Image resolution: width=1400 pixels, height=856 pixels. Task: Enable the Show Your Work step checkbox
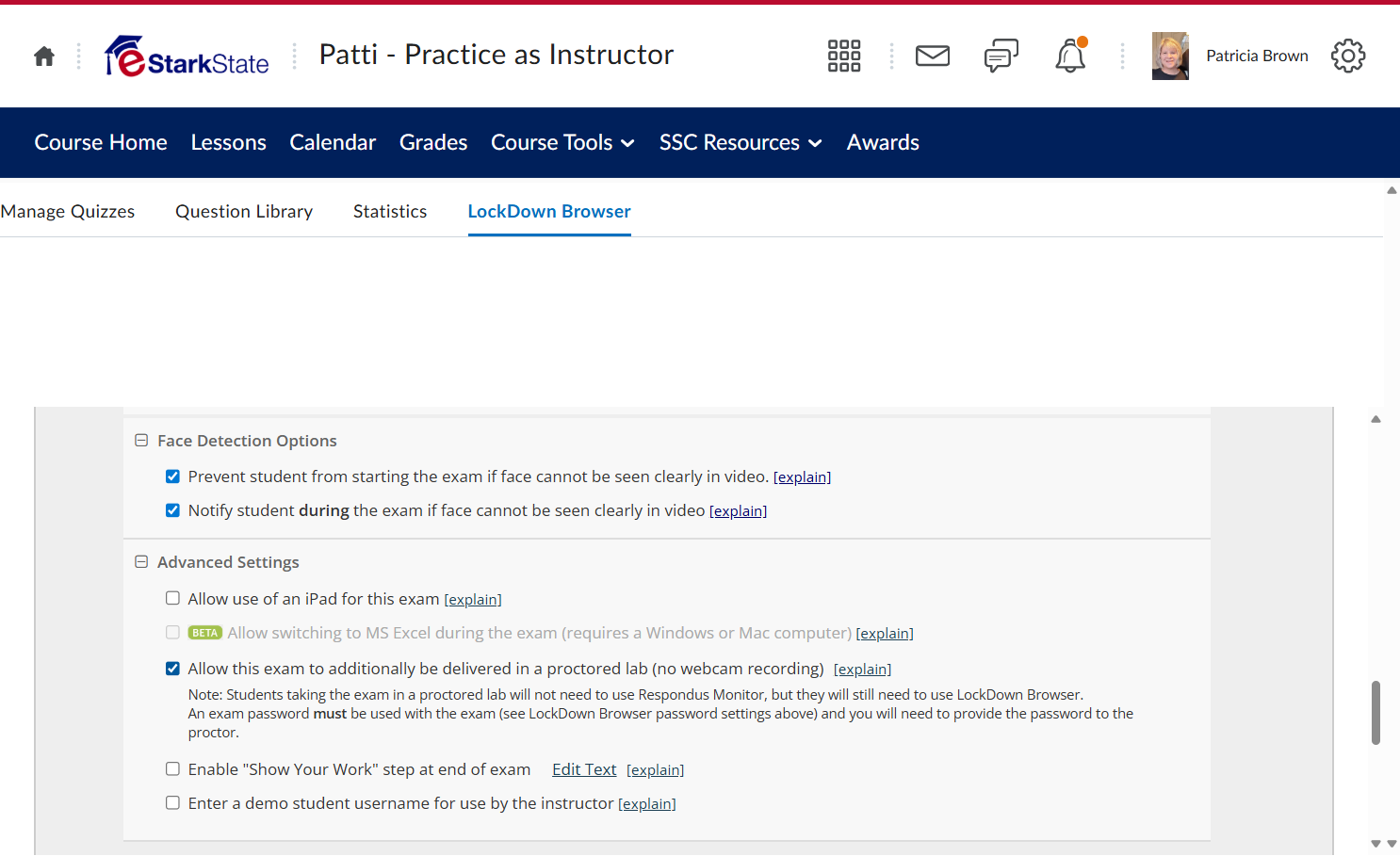coord(172,769)
